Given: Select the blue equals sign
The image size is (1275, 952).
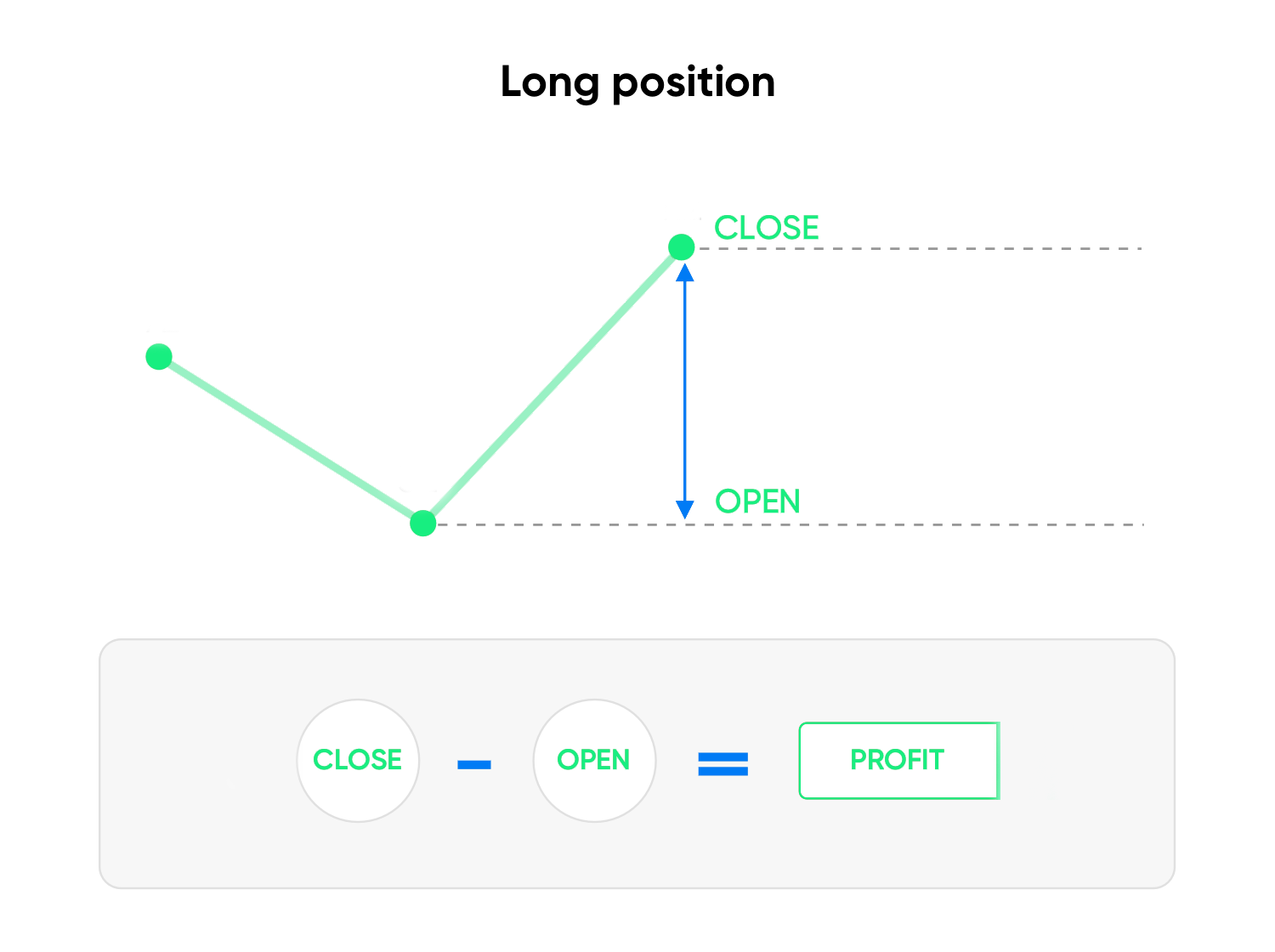Looking at the screenshot, I should click(723, 764).
